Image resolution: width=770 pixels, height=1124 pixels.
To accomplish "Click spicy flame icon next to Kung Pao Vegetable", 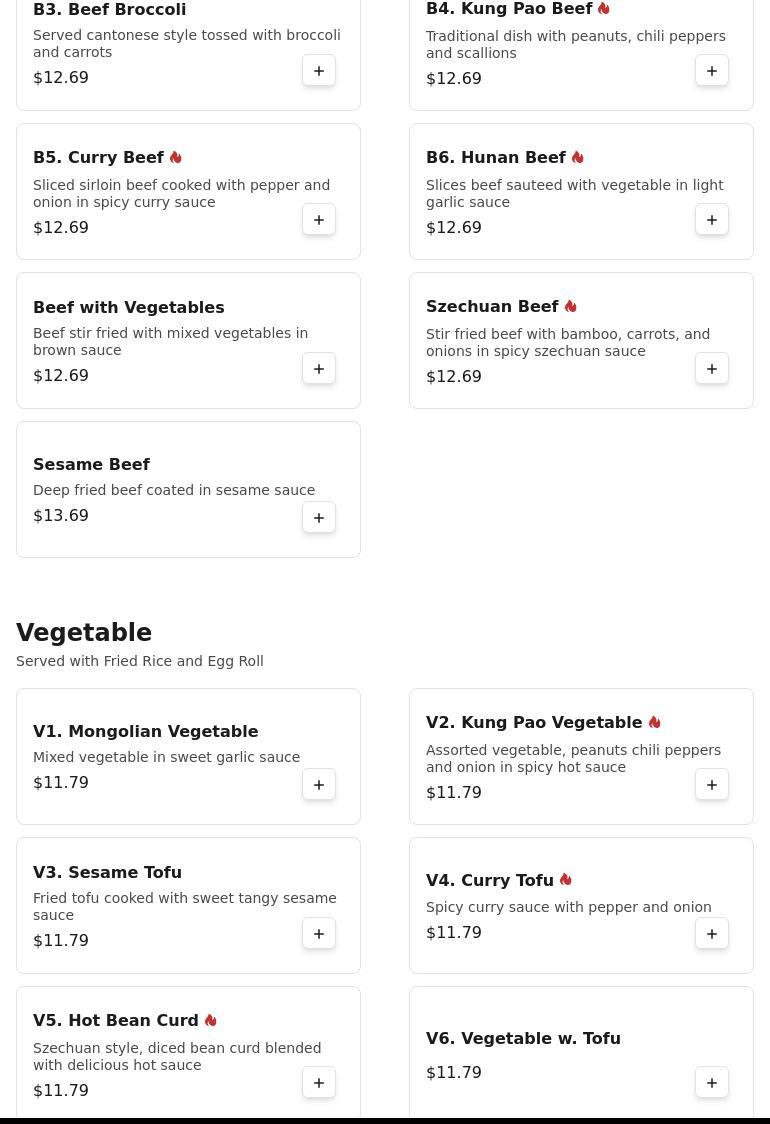I will click(654, 722).
